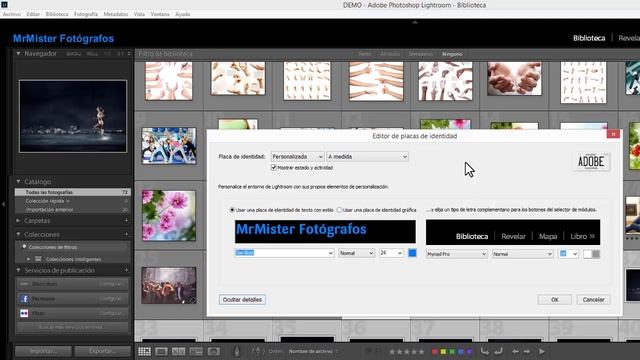Open identity plate font name dropdown
Screen dimensions: 640x360
tap(284, 253)
